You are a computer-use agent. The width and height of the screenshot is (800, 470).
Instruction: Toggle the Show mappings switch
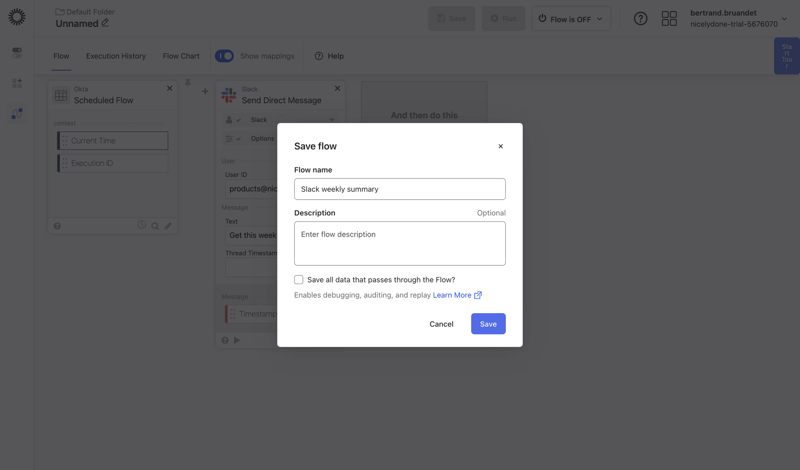[224, 56]
